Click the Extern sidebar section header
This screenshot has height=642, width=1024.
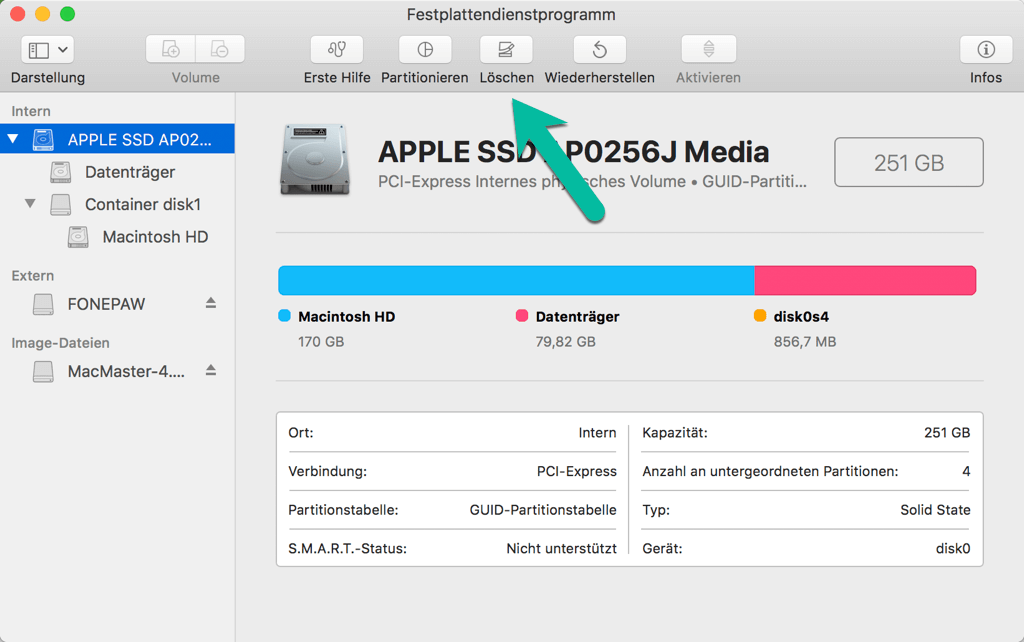(33, 276)
